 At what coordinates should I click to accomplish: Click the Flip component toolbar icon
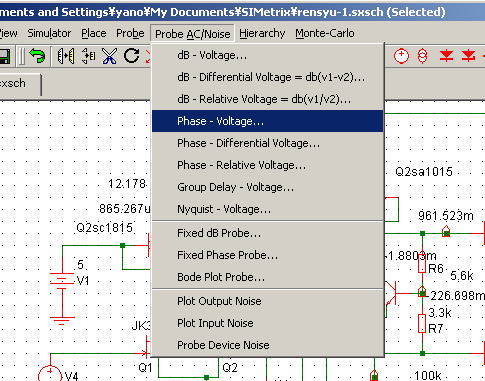(x=88, y=56)
